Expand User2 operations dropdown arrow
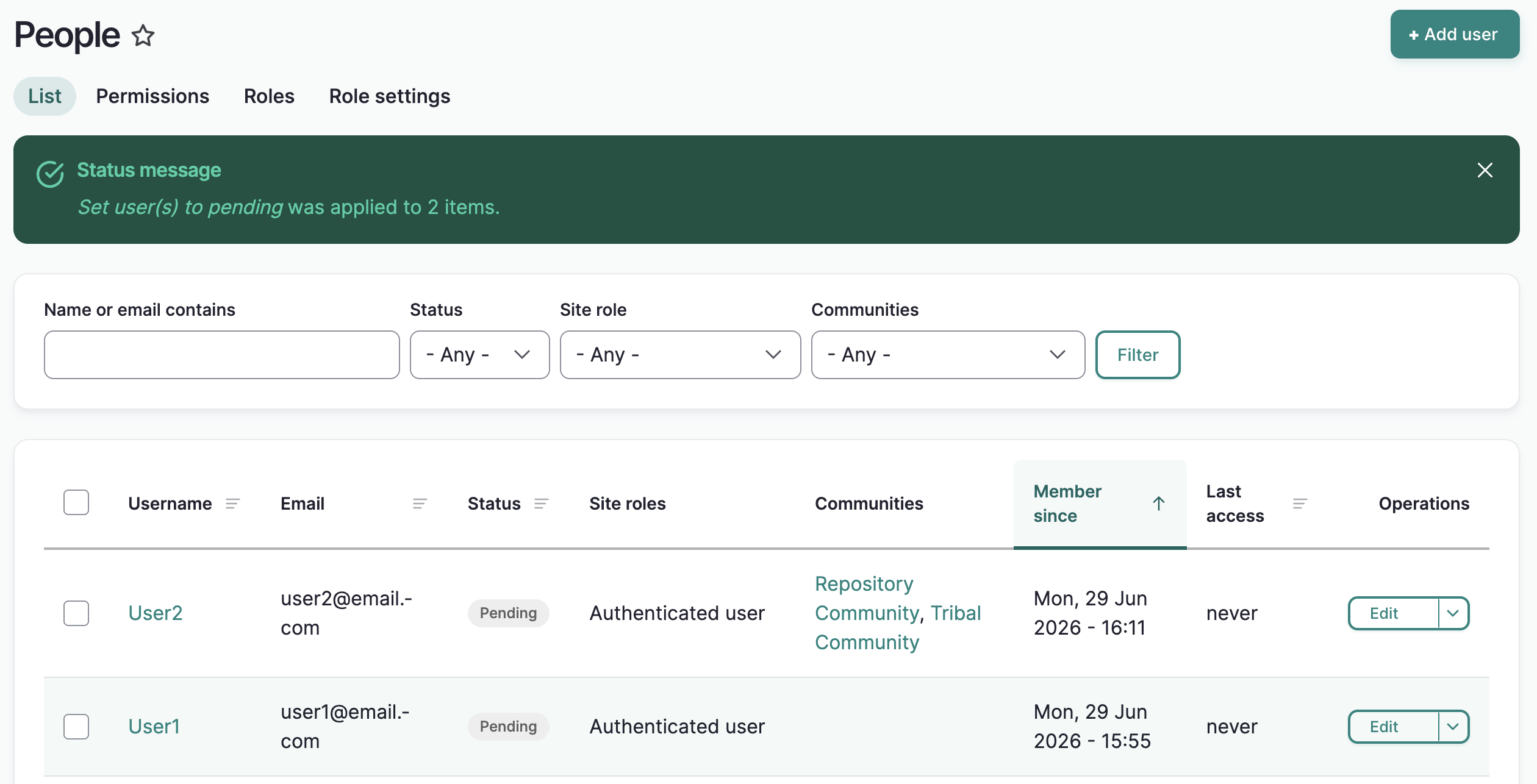Image resolution: width=1537 pixels, height=784 pixels. click(1453, 613)
